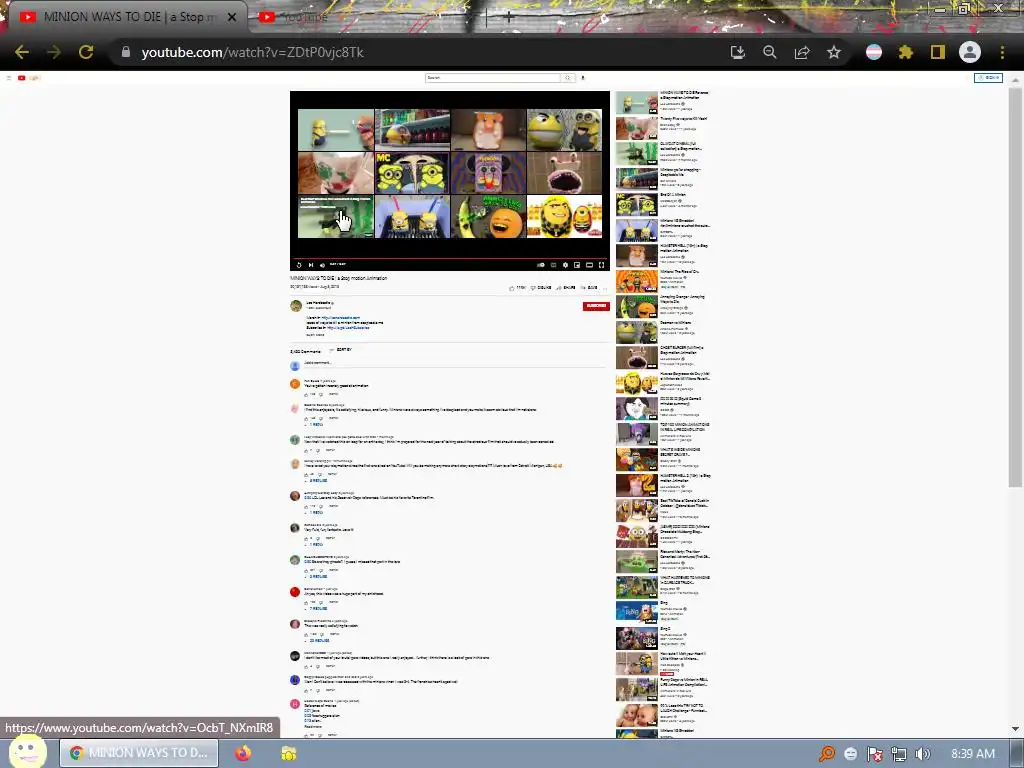Image resolution: width=1024 pixels, height=768 pixels.
Task: Click the Add a comment field
Action: 456,363
